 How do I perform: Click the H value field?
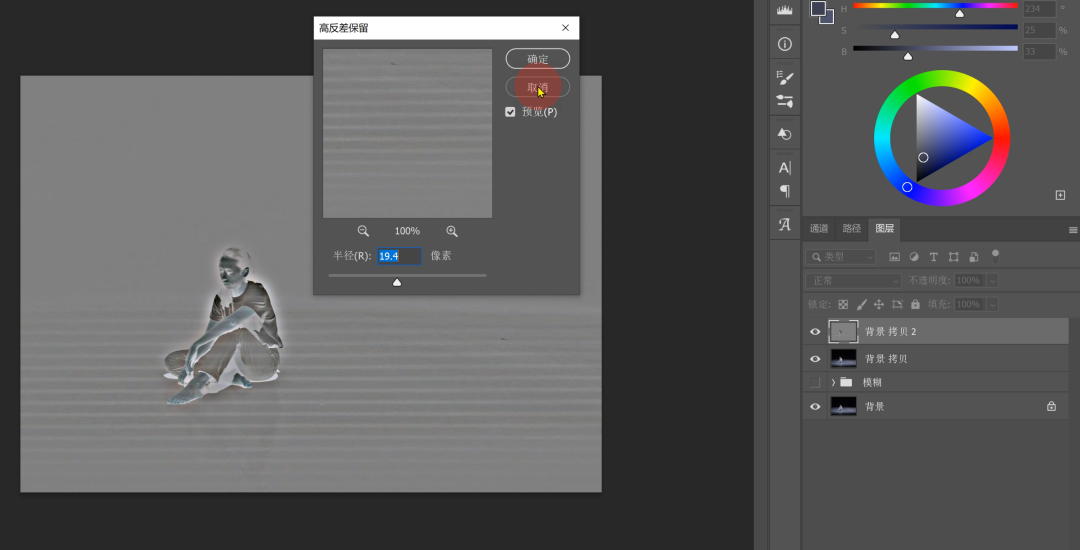click(x=1039, y=9)
